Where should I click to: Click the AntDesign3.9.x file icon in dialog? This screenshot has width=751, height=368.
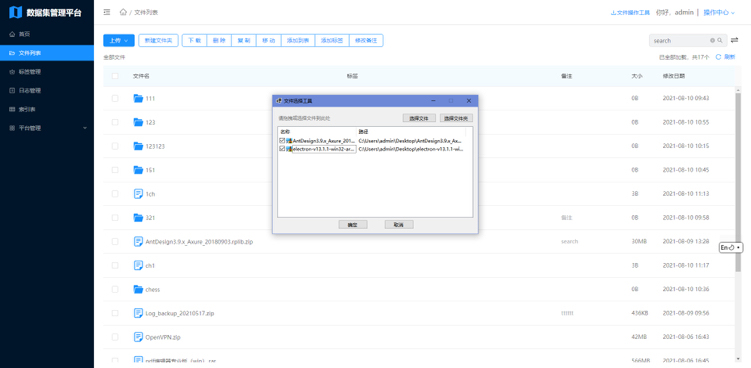point(289,141)
